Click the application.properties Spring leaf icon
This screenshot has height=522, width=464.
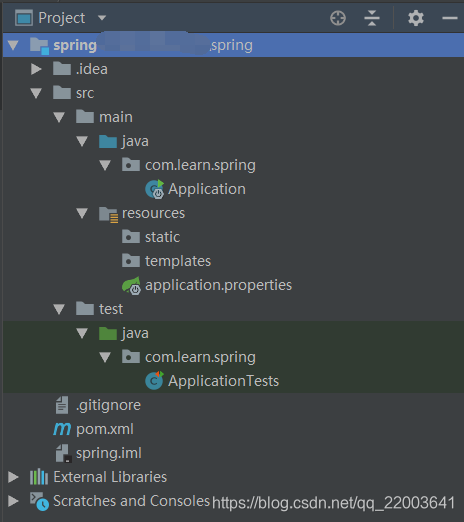[131, 285]
